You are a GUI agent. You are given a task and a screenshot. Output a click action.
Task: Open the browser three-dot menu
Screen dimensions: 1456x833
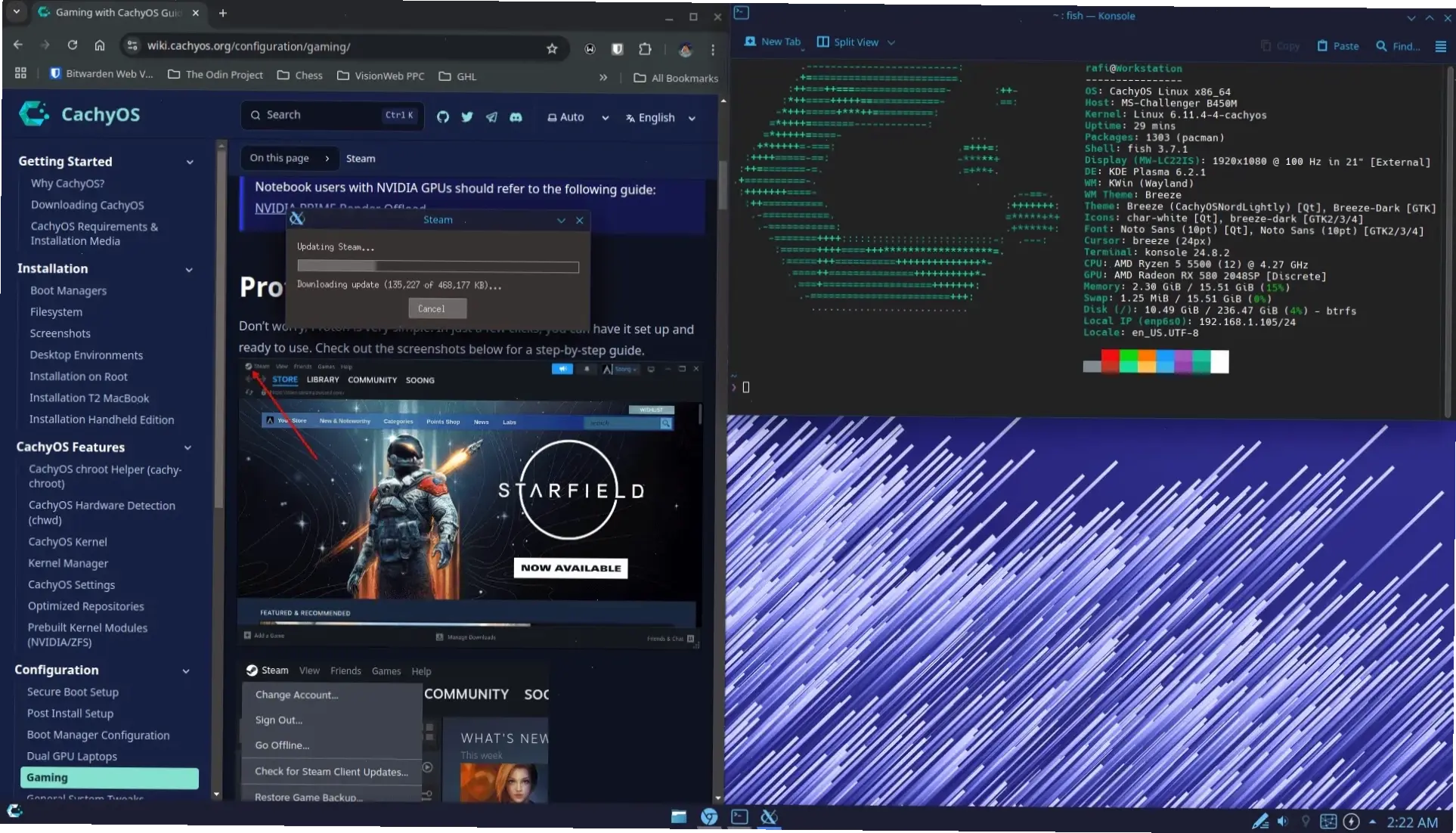pos(713,50)
